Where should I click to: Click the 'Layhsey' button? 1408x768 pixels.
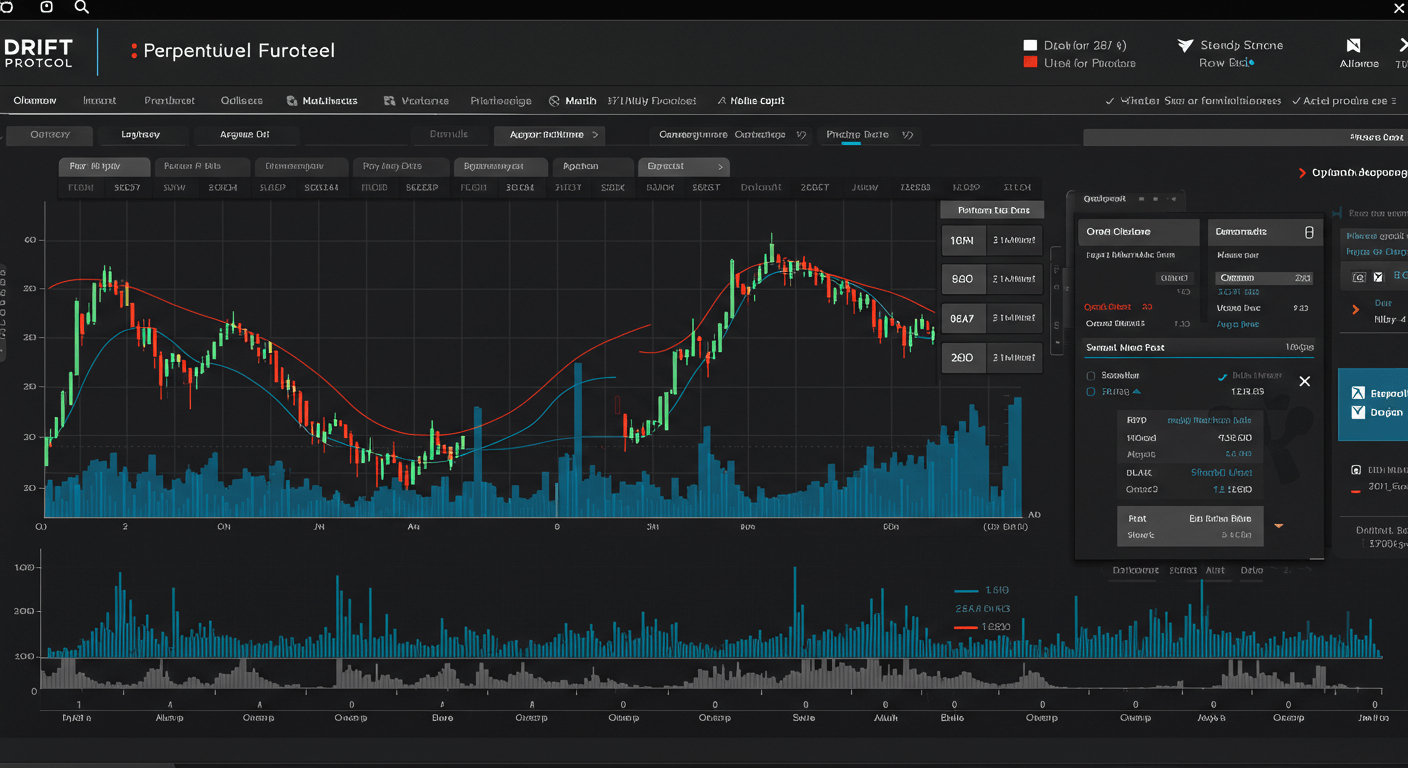[x=141, y=134]
